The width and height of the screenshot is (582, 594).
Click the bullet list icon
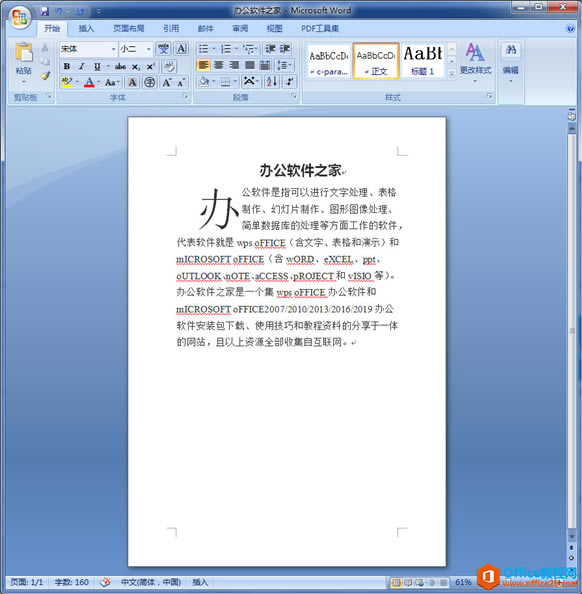point(203,49)
